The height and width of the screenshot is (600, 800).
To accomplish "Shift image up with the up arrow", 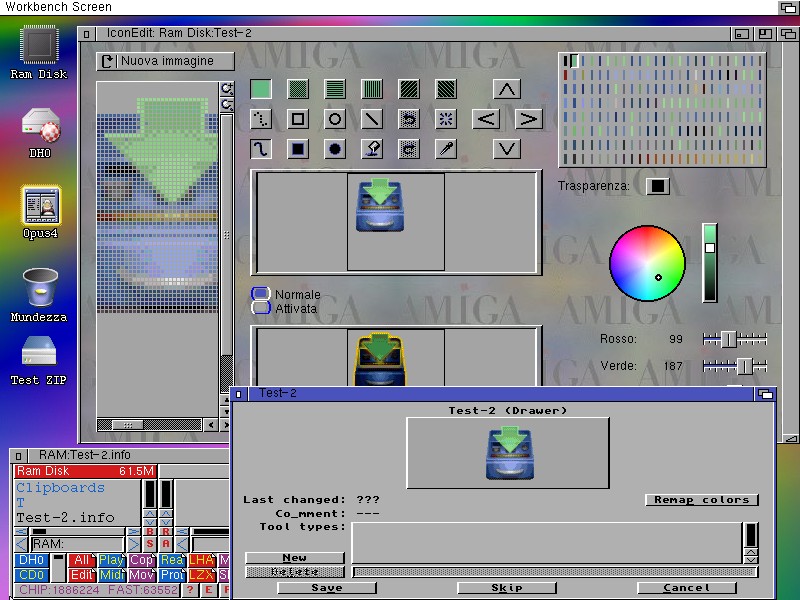I will point(507,89).
